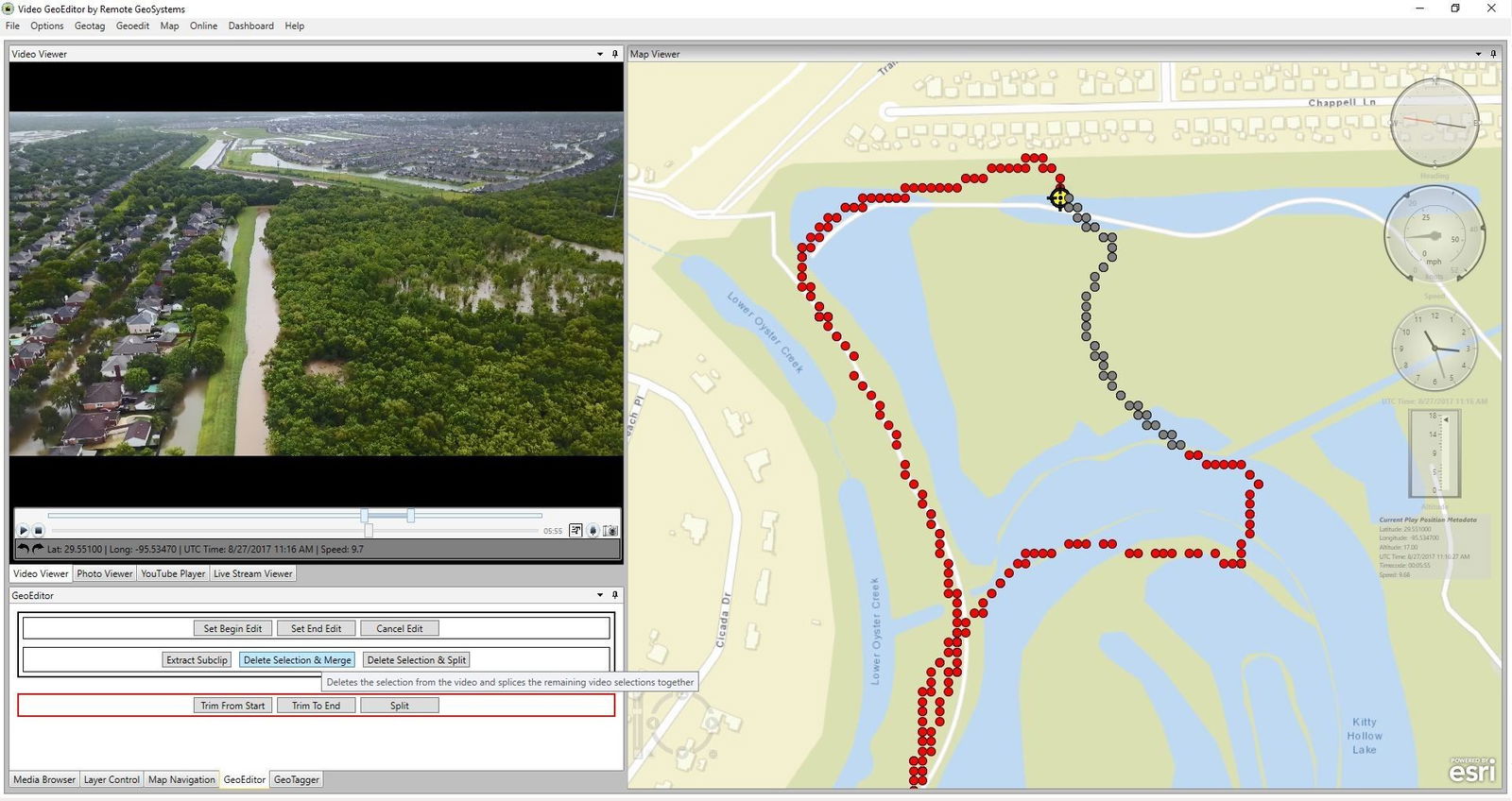This screenshot has width=1512, height=801.
Task: Select the Video Viewer tab
Action: tap(41, 573)
